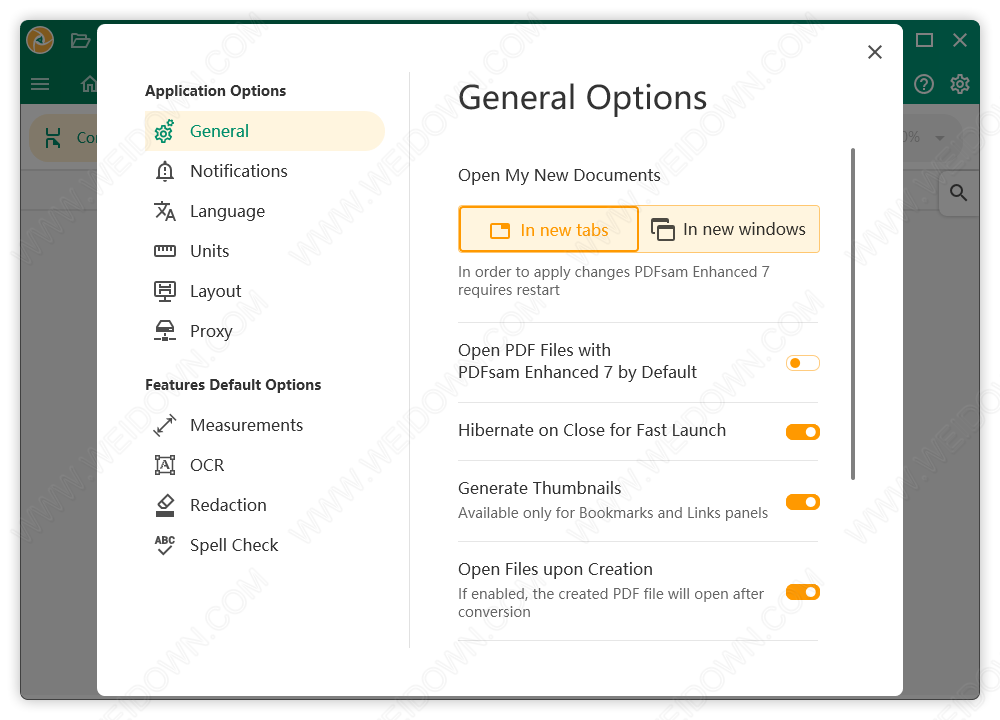Click the Features Default Options header
Viewport: 1000px width, 720px height.
click(233, 385)
